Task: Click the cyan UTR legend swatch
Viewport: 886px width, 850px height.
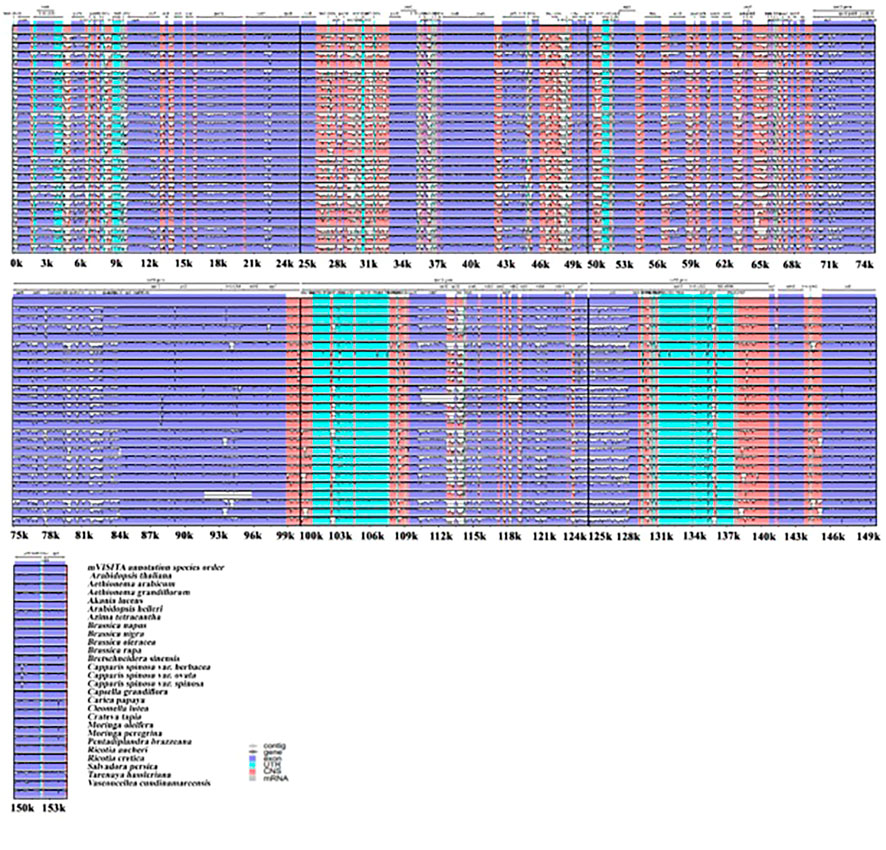Action: 252,765
